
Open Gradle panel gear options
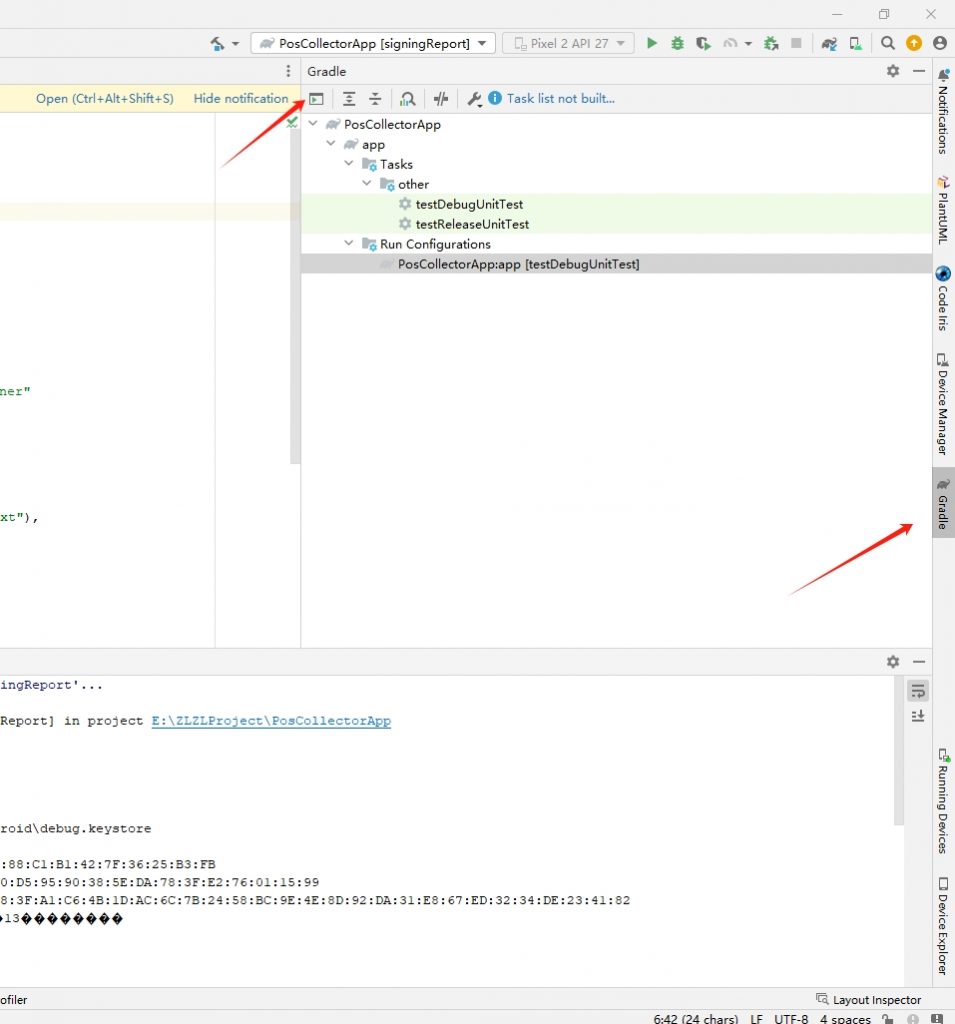click(893, 71)
